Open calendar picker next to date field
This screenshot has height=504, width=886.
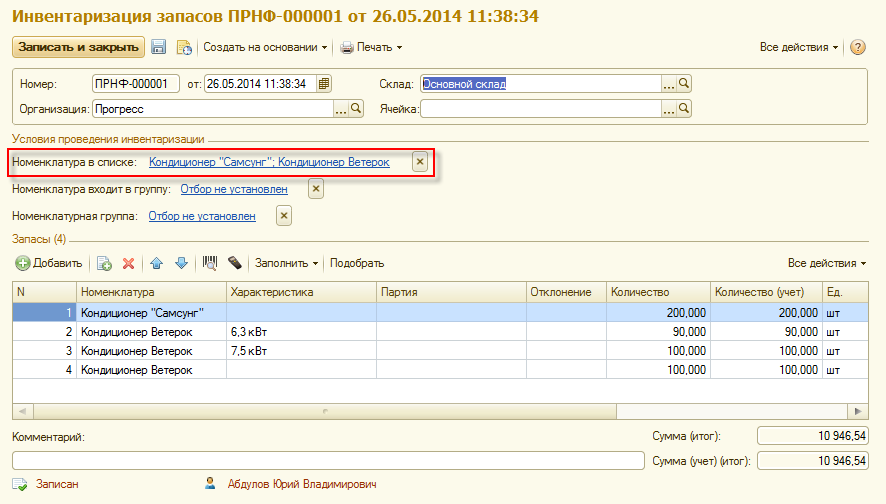(324, 84)
